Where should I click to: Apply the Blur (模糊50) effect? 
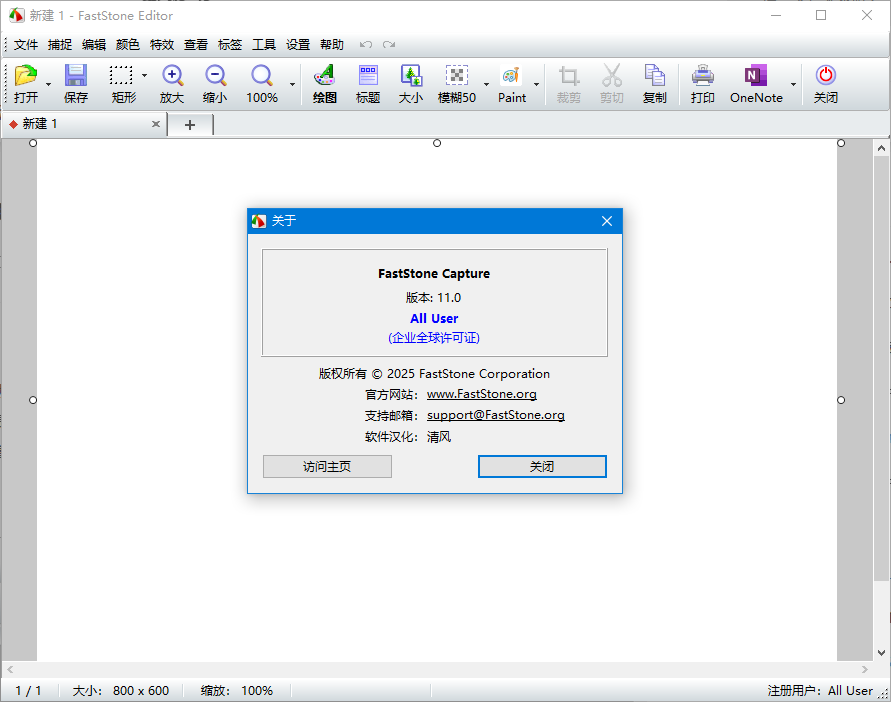(456, 76)
